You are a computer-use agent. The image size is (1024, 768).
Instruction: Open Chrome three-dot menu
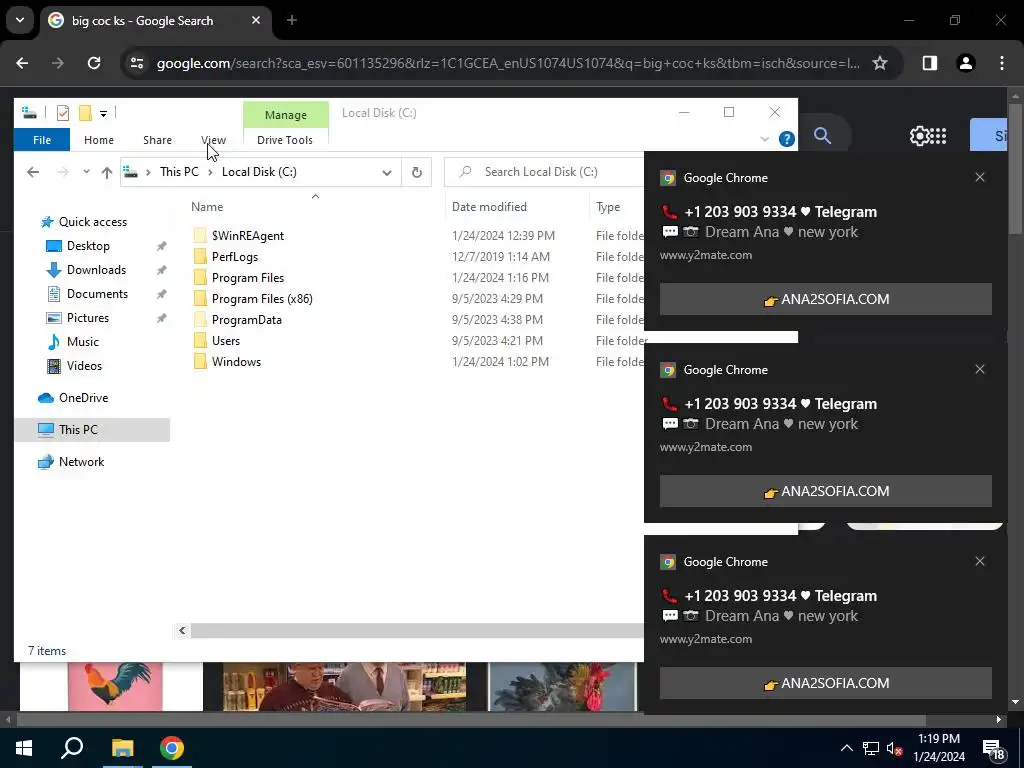1002,63
